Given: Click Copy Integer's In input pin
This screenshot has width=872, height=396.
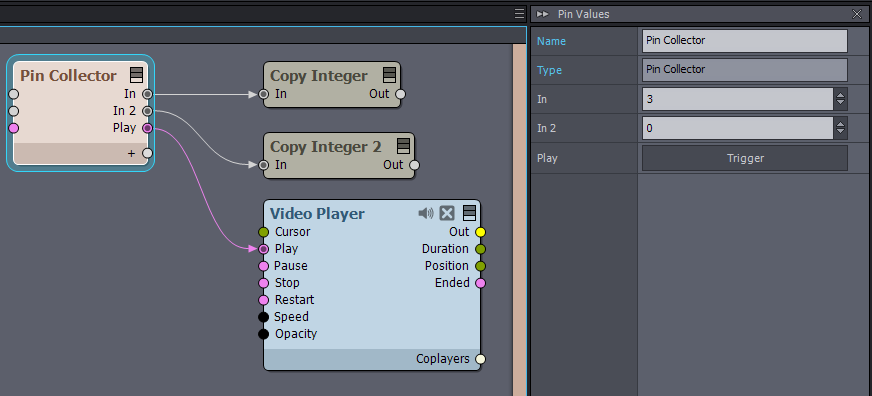Looking at the screenshot, I should coord(264,94).
